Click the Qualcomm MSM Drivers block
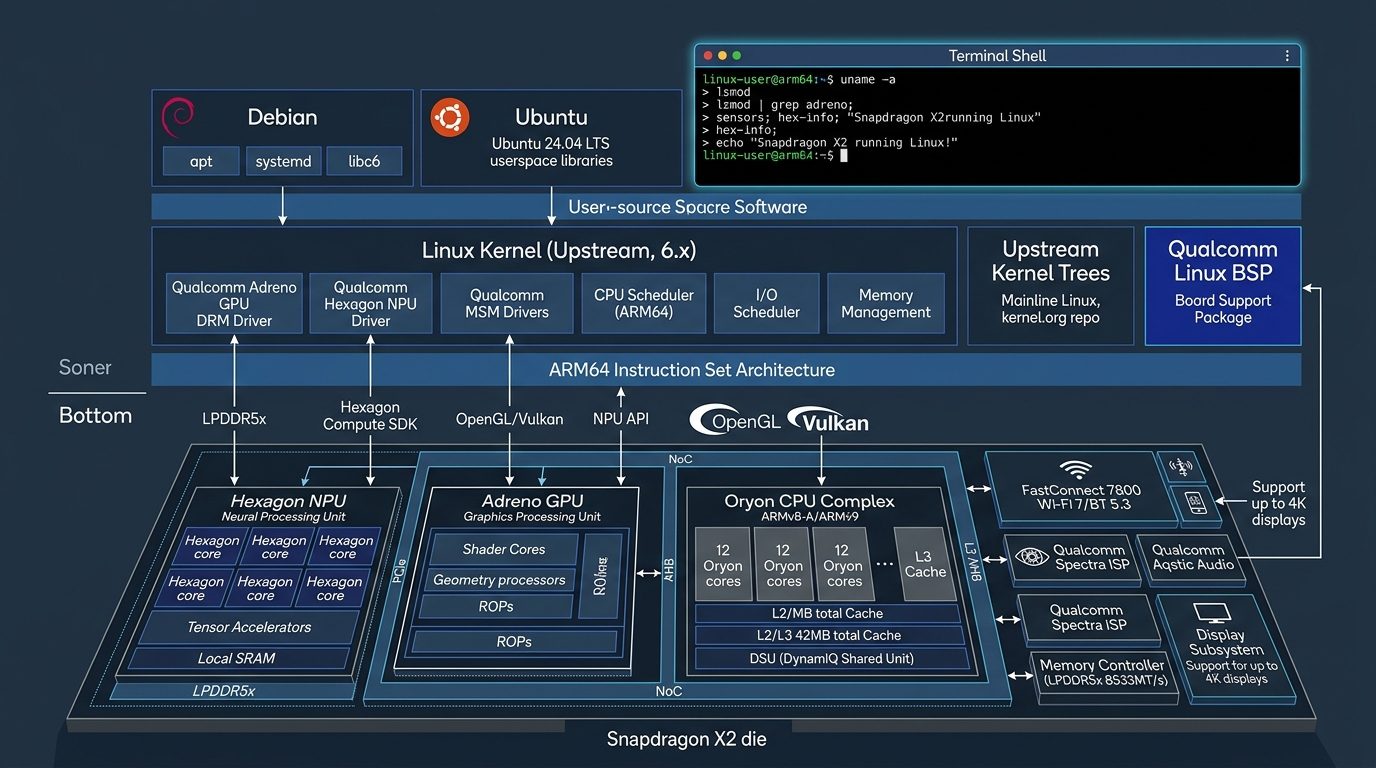The height and width of the screenshot is (768, 1376). click(x=507, y=303)
